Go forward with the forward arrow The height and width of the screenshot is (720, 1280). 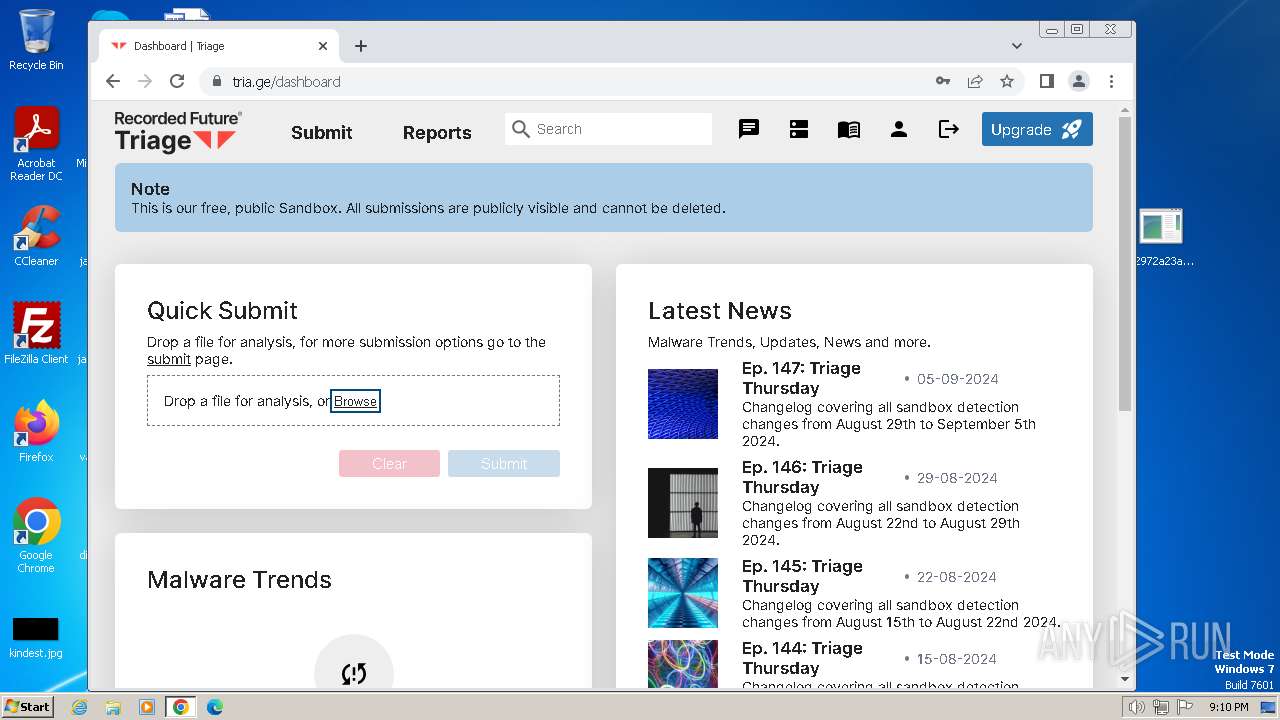145,81
